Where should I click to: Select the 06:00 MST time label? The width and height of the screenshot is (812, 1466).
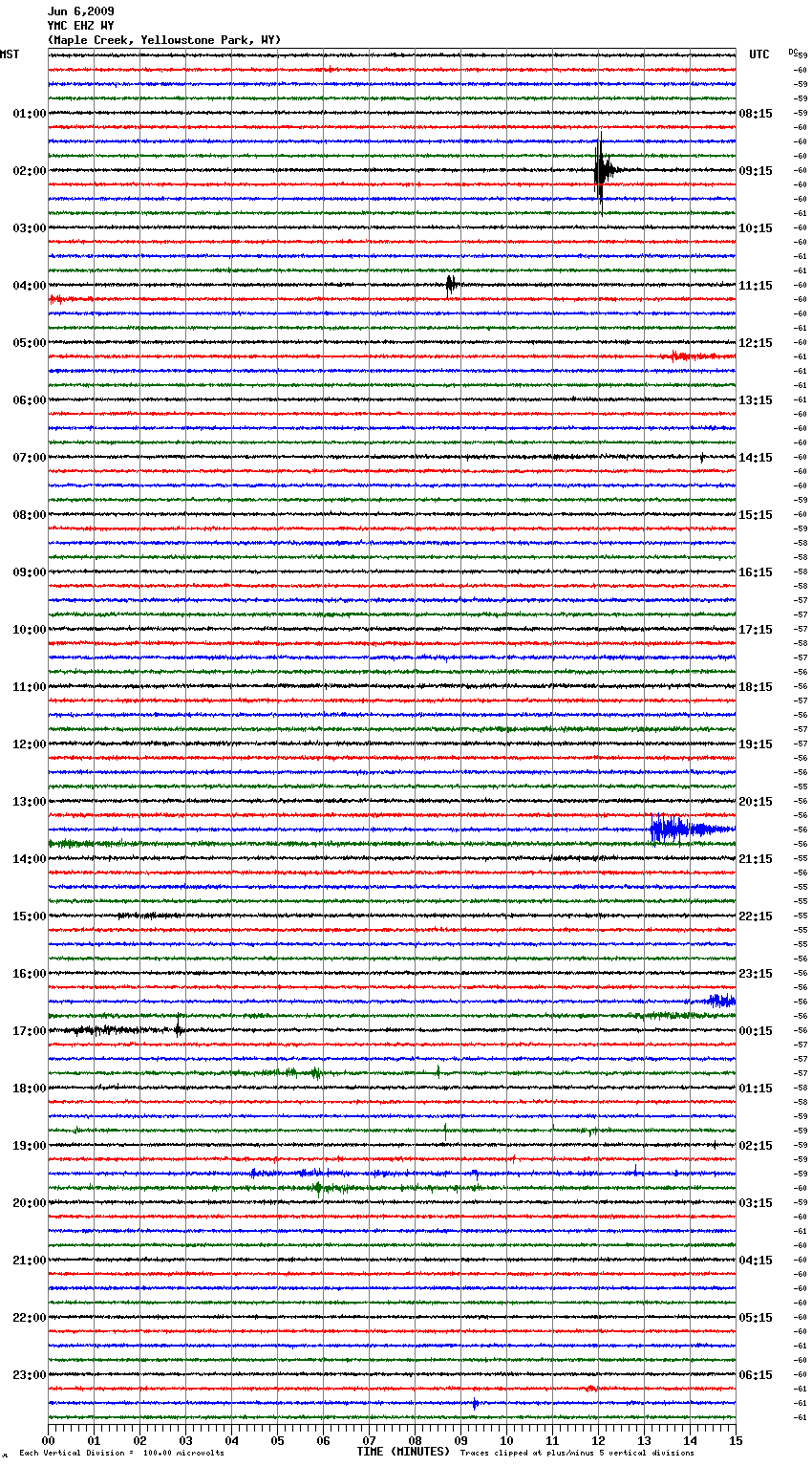click(x=30, y=400)
